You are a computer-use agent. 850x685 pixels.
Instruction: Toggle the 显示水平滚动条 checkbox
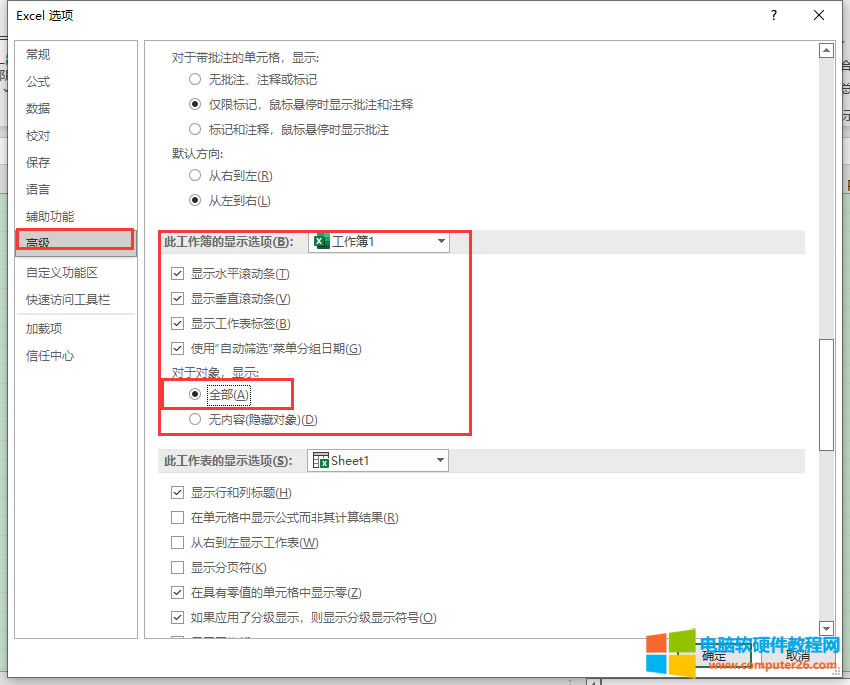pos(178,274)
